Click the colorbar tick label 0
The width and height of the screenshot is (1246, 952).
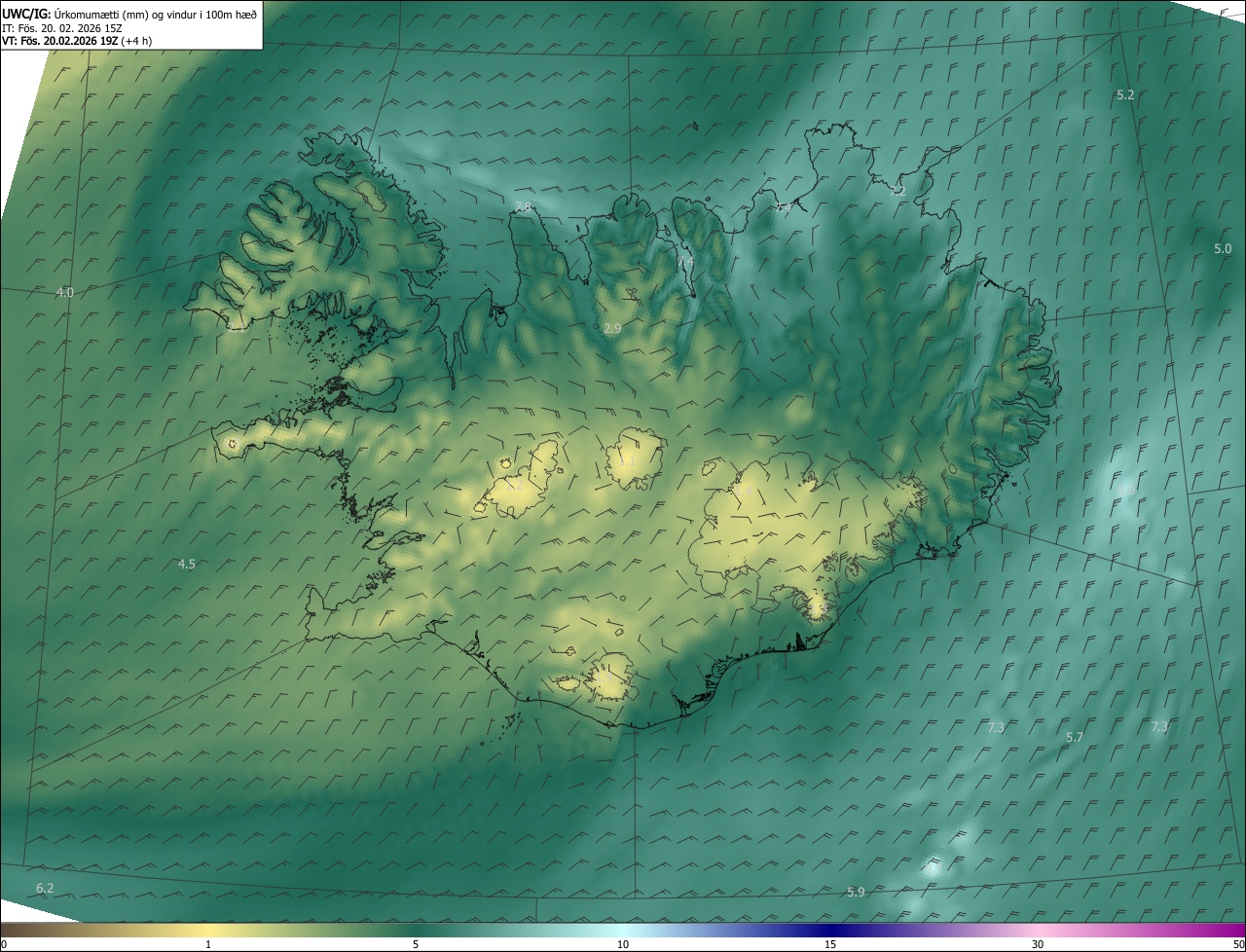point(3,944)
